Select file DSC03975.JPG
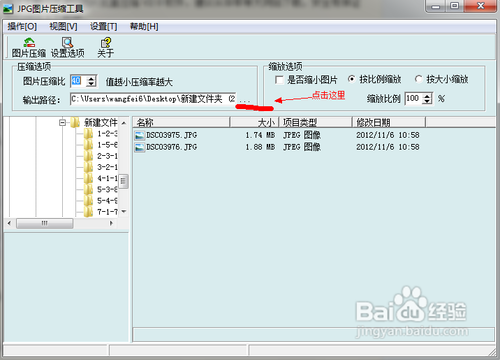 pyautogui.click(x=171, y=135)
